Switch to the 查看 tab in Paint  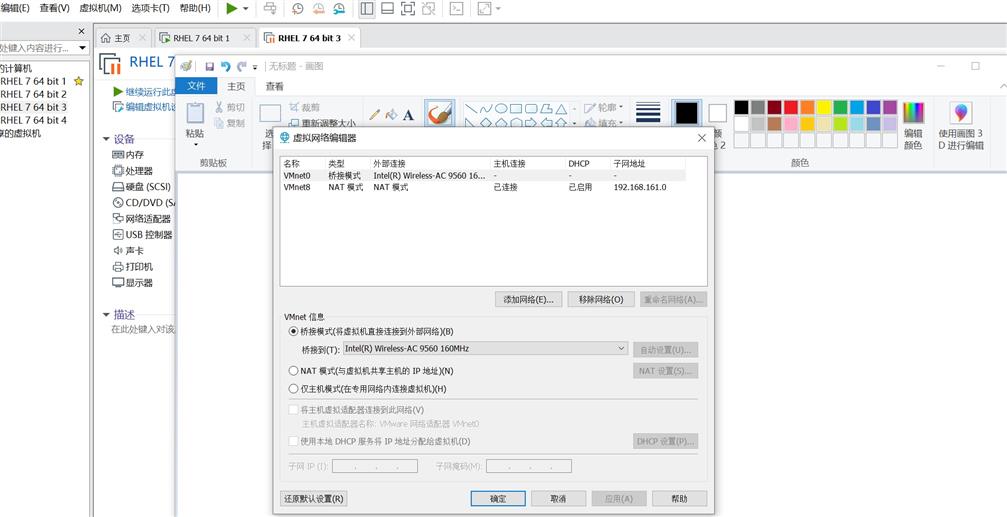tap(274, 86)
